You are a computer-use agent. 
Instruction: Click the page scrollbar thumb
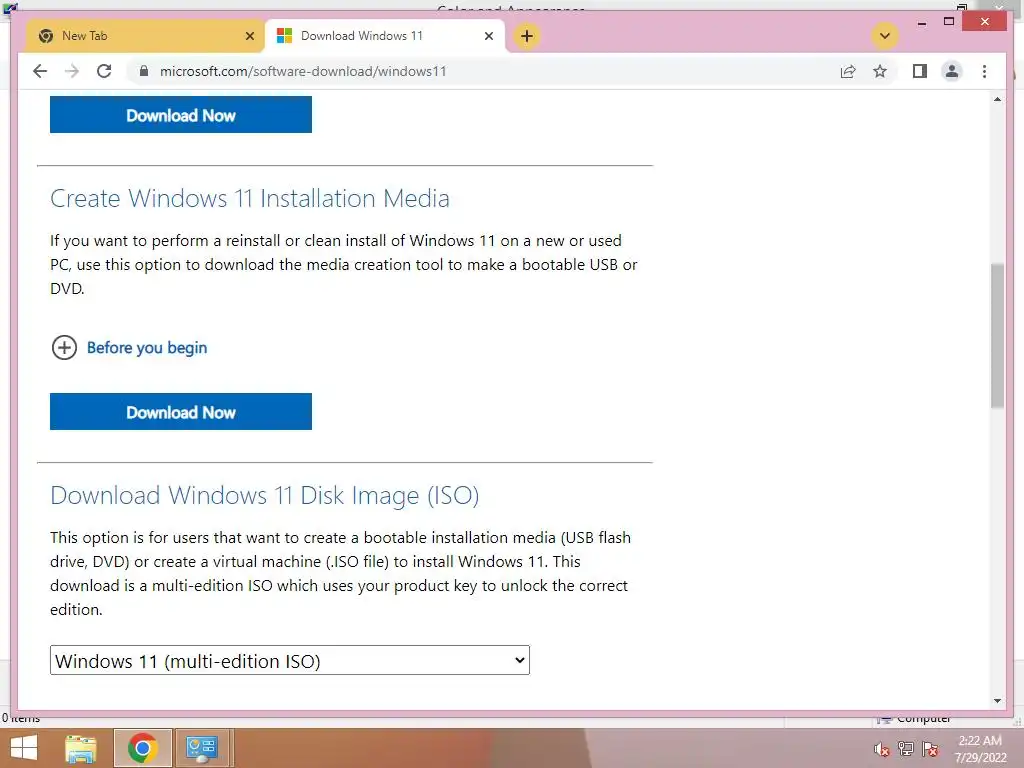pos(997,336)
